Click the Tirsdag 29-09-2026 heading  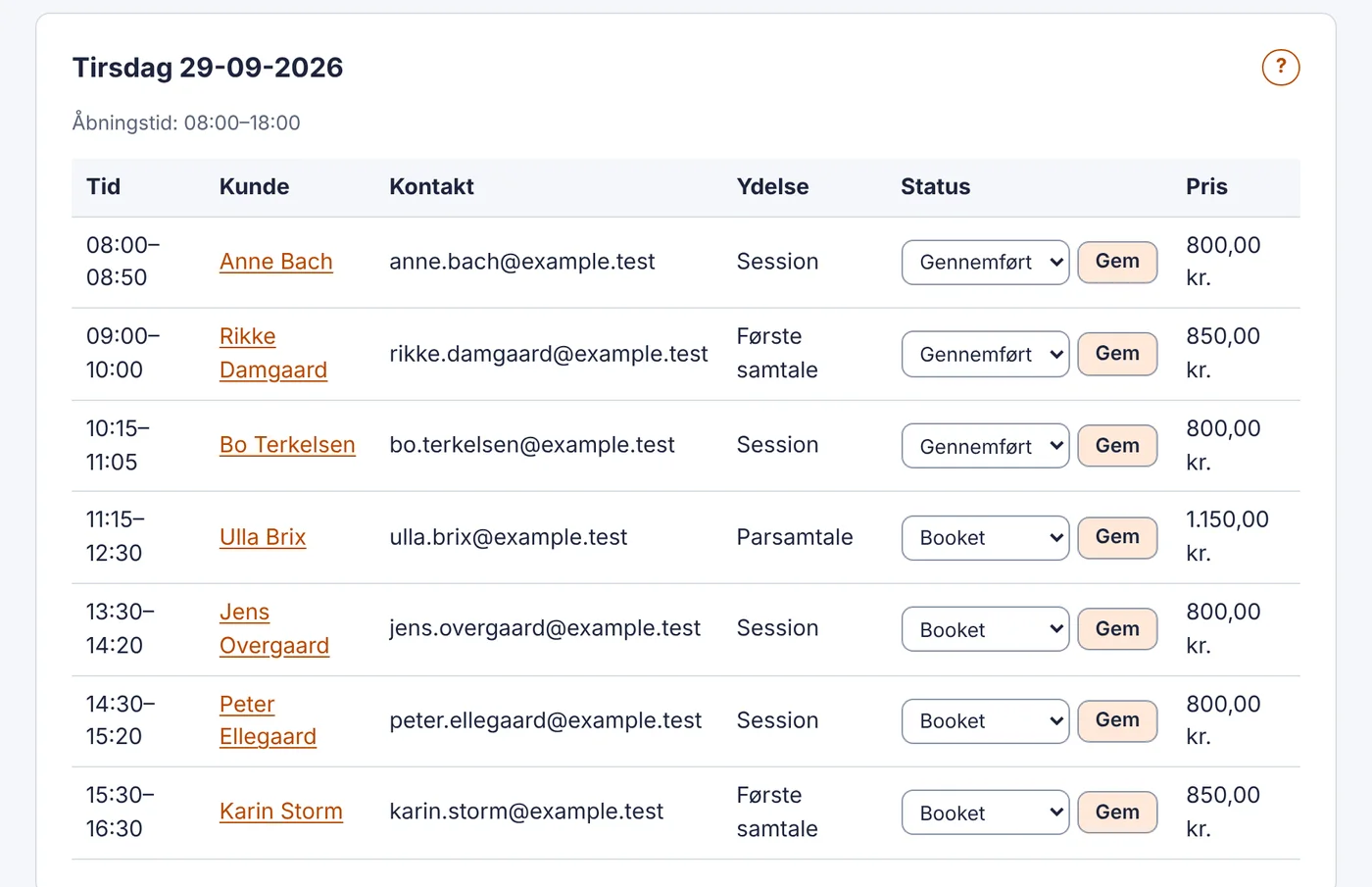click(208, 68)
